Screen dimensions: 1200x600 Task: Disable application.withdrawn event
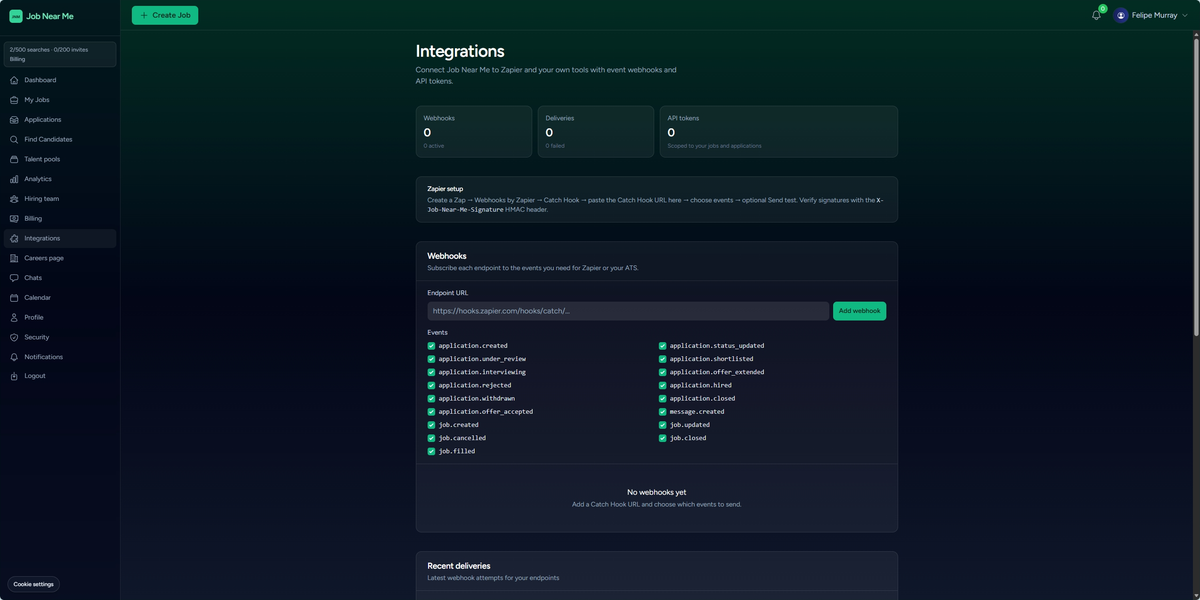(431, 398)
